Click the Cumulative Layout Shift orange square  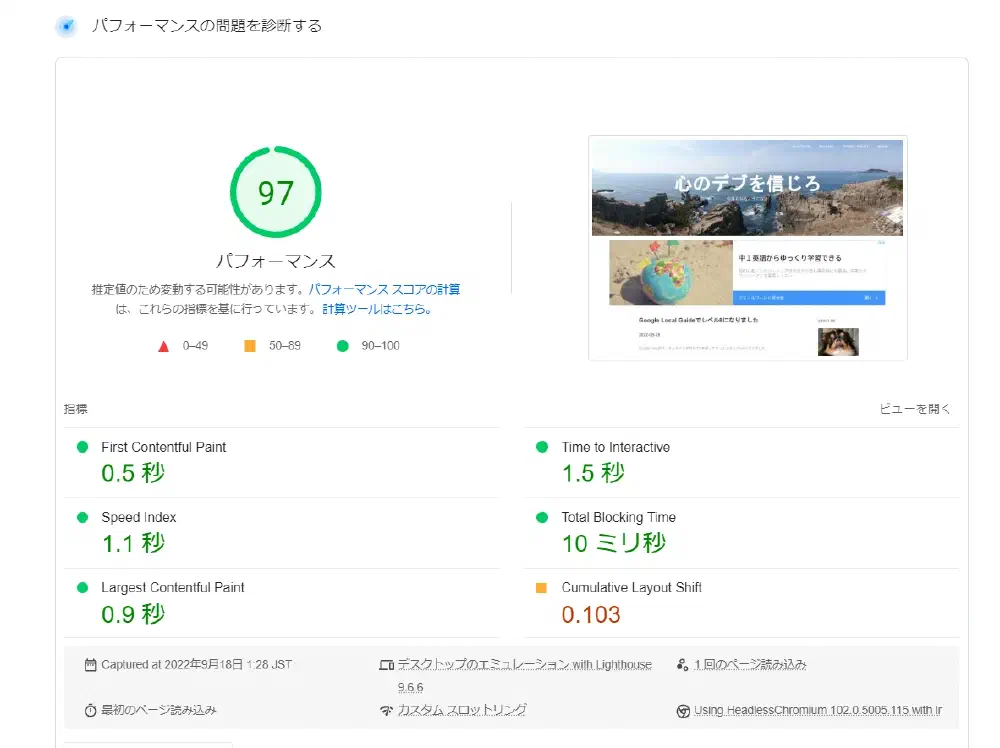541,588
